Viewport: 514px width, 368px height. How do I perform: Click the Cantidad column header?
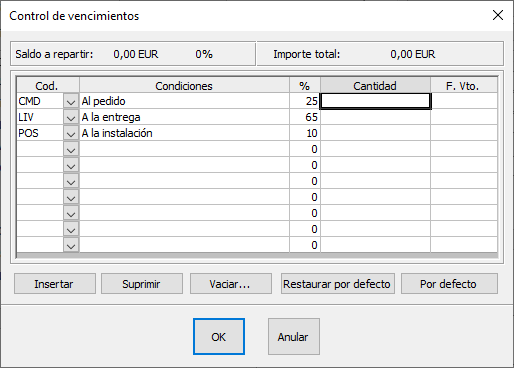pyautogui.click(x=375, y=86)
